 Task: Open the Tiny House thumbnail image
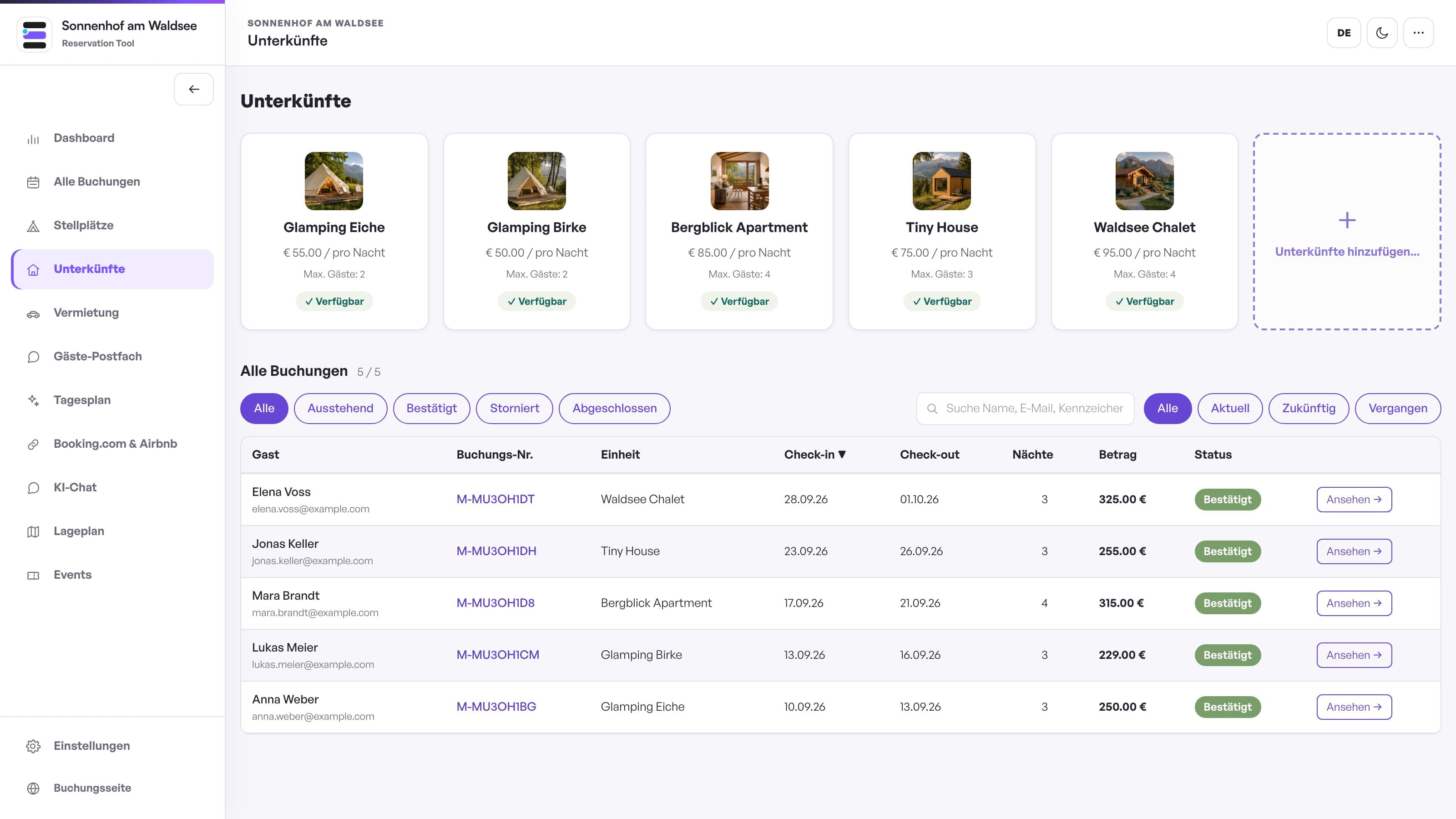click(942, 181)
